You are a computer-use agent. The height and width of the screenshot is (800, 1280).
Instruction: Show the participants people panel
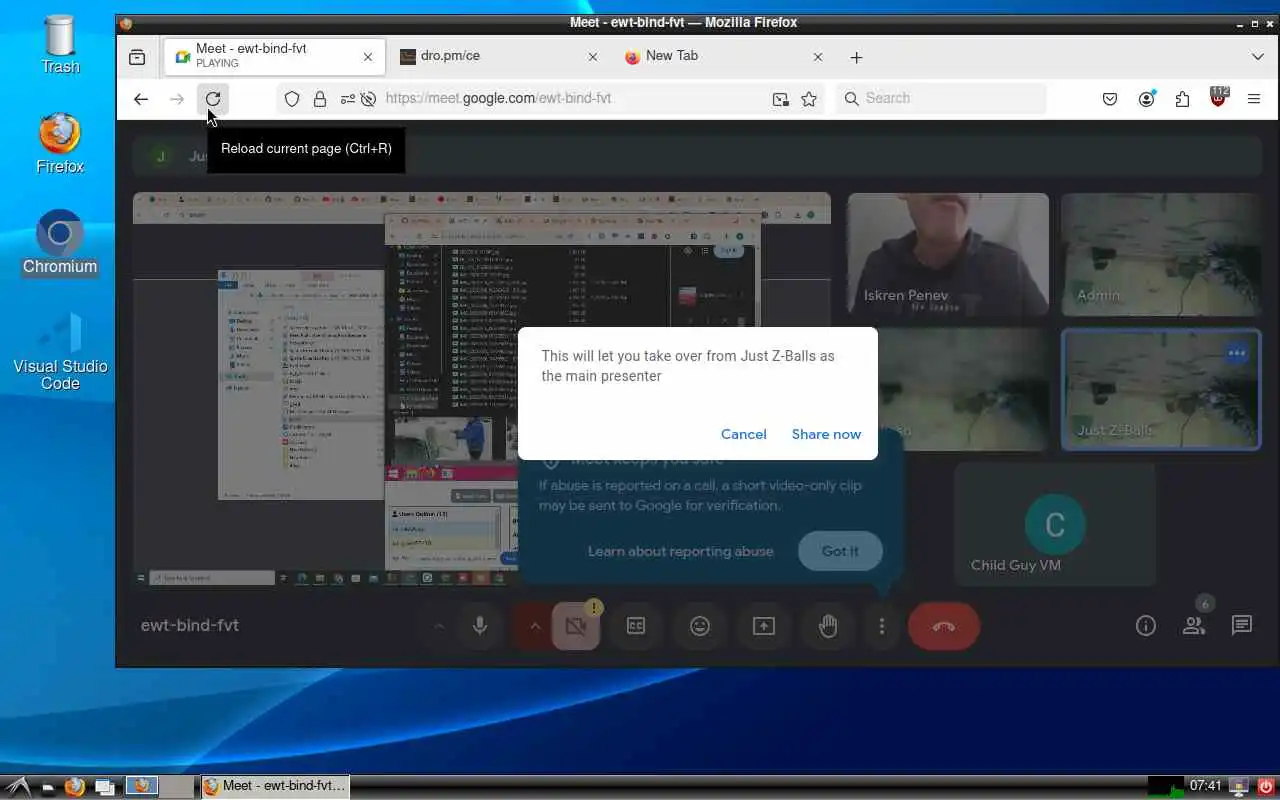(1194, 626)
